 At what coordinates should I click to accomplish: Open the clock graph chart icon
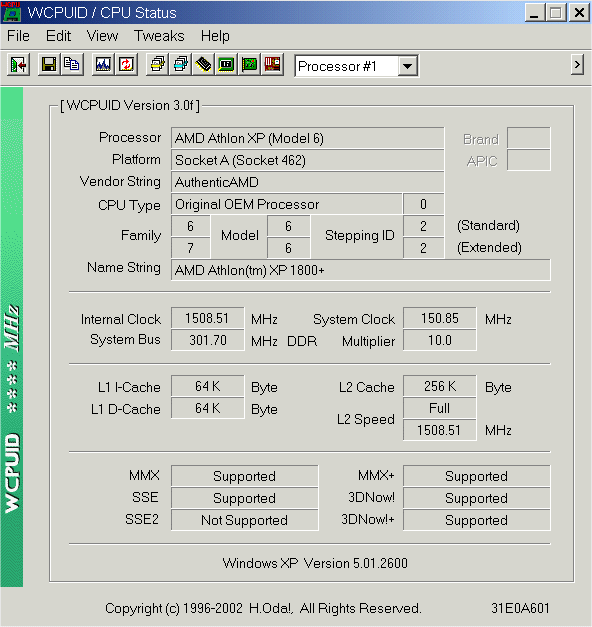[x=103, y=64]
